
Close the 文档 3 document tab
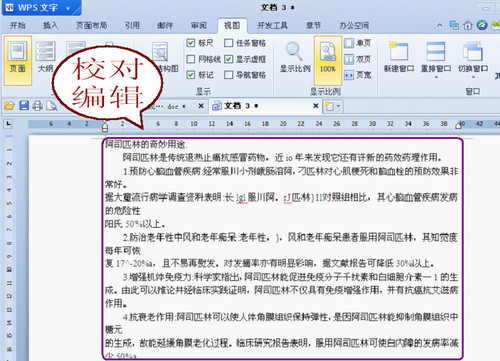click(x=315, y=106)
